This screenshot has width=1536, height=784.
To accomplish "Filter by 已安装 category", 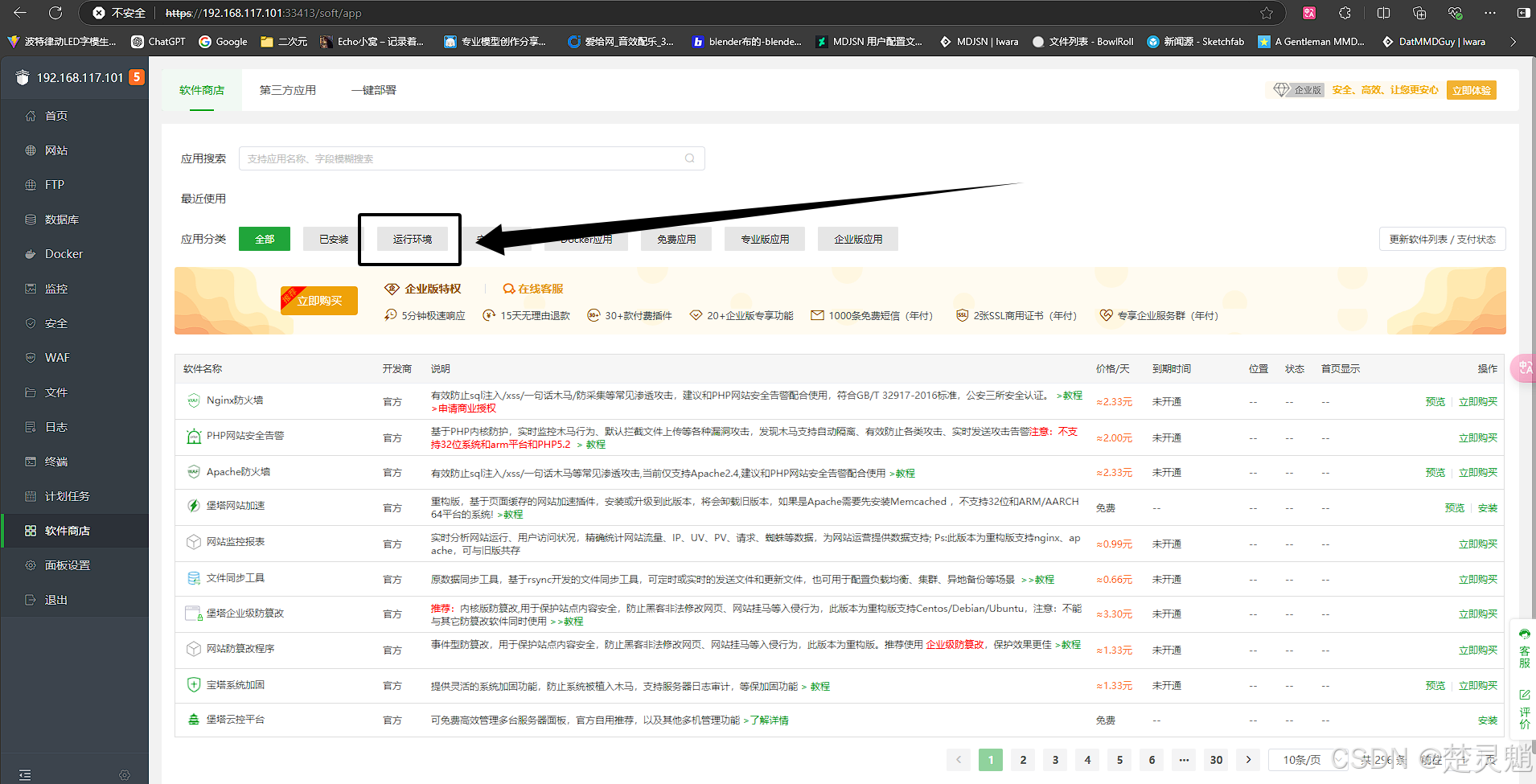I will (334, 239).
